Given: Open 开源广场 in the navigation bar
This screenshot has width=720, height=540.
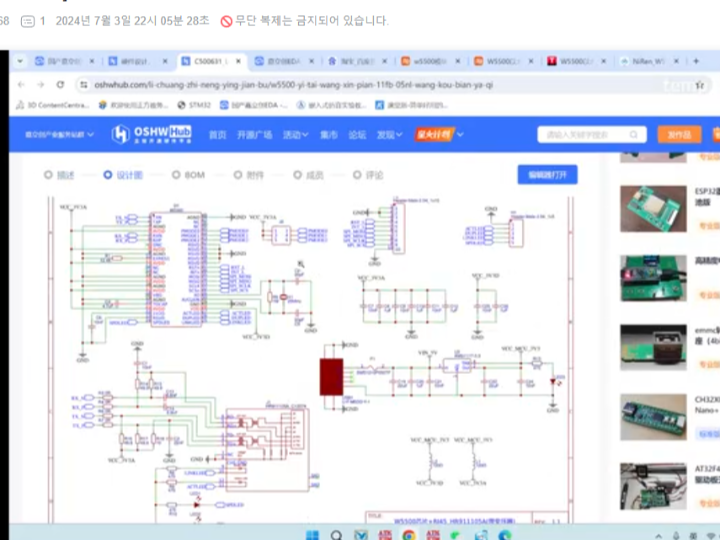Looking at the screenshot, I should [x=254, y=134].
